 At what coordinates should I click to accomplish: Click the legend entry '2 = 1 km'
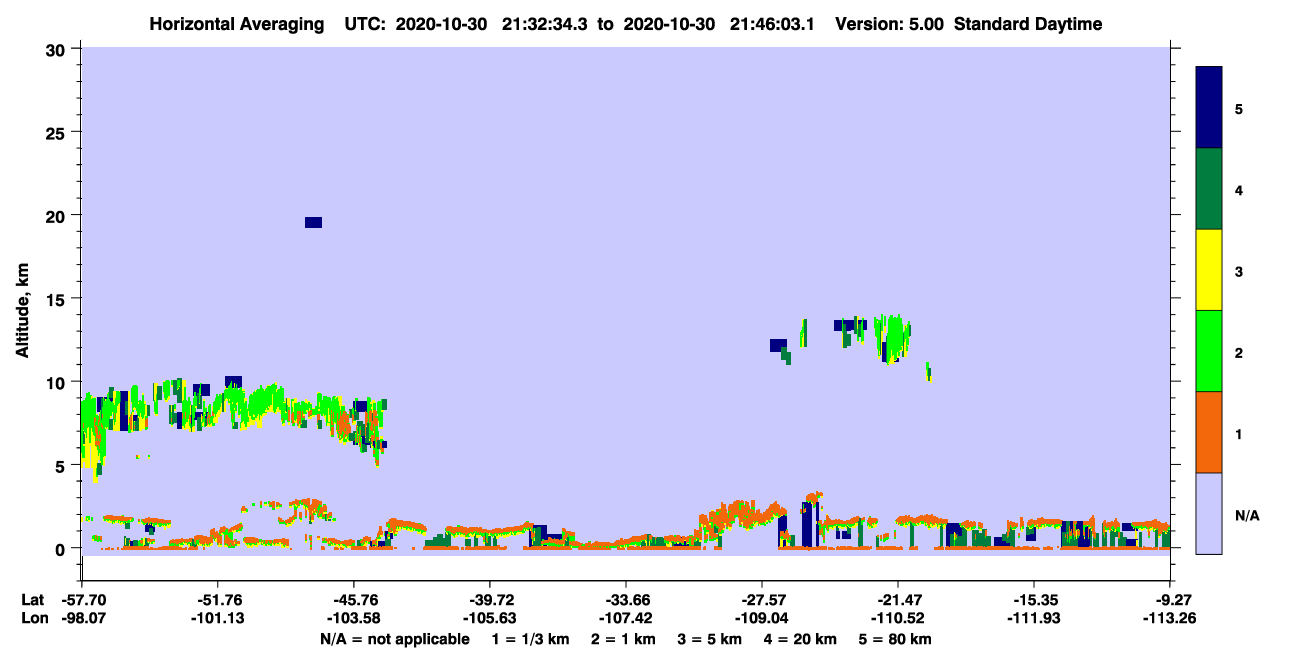(623, 639)
